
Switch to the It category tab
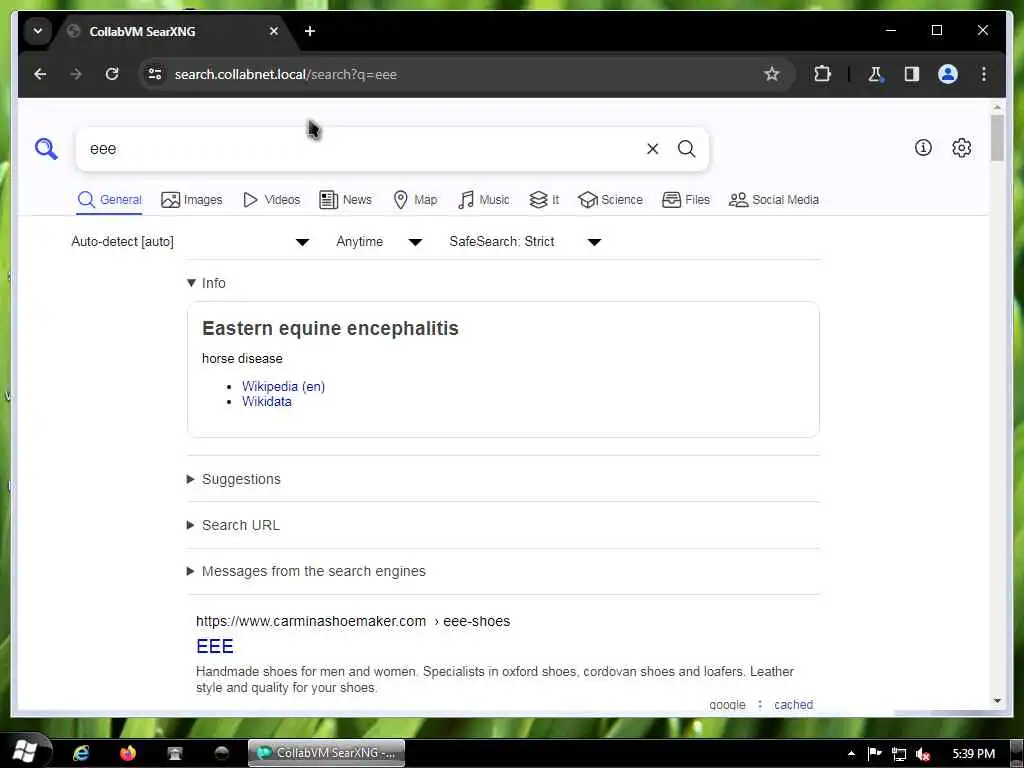tap(544, 200)
